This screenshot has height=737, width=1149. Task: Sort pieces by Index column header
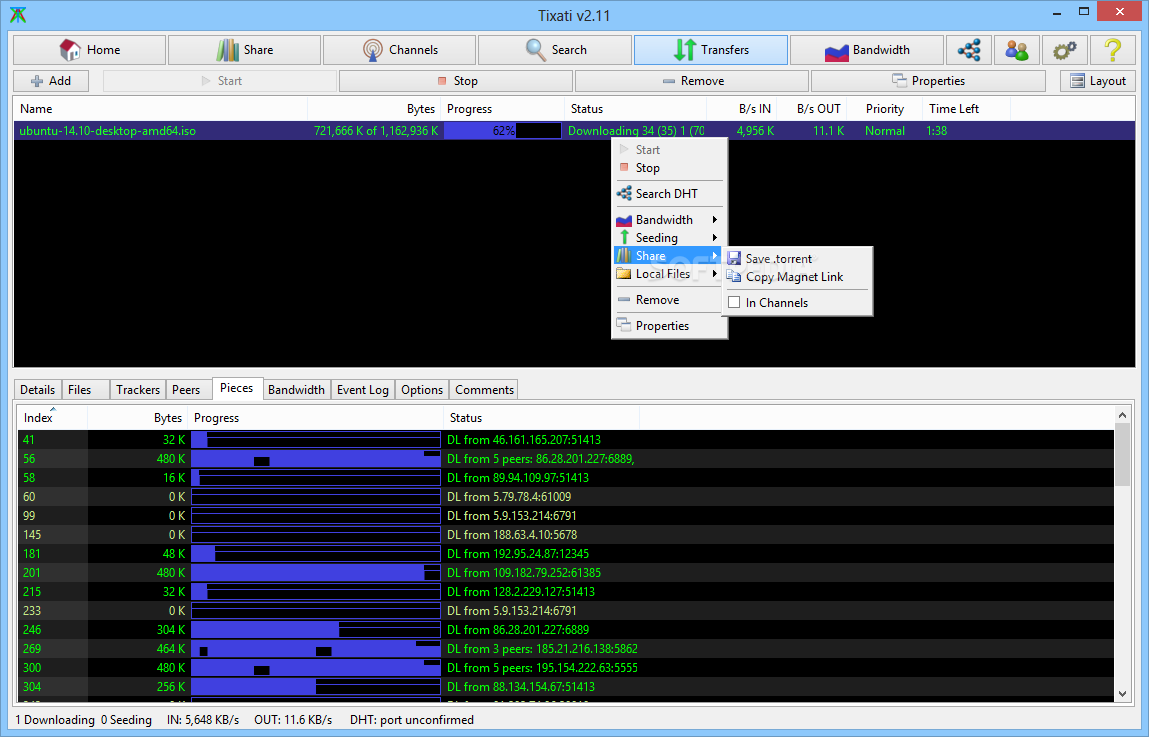click(x=52, y=418)
